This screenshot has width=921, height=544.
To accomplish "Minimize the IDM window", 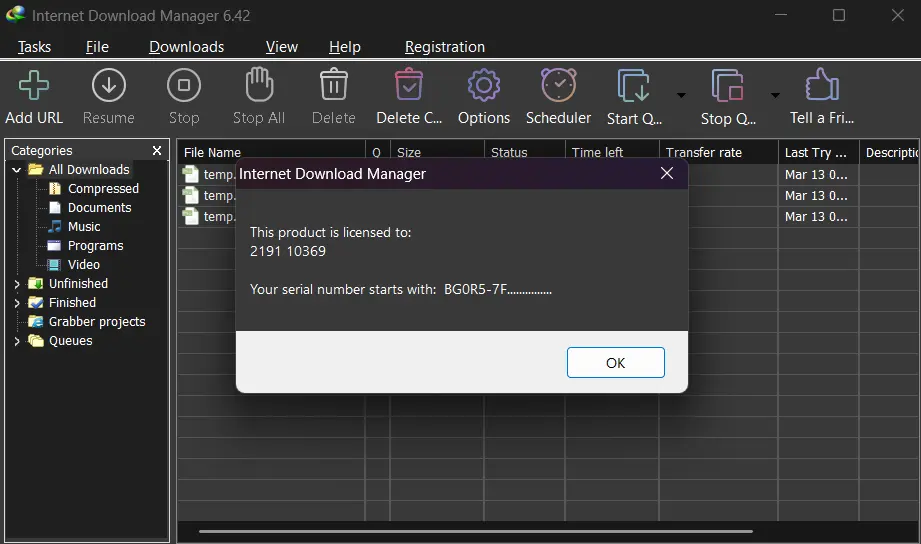I will pyautogui.click(x=781, y=15).
